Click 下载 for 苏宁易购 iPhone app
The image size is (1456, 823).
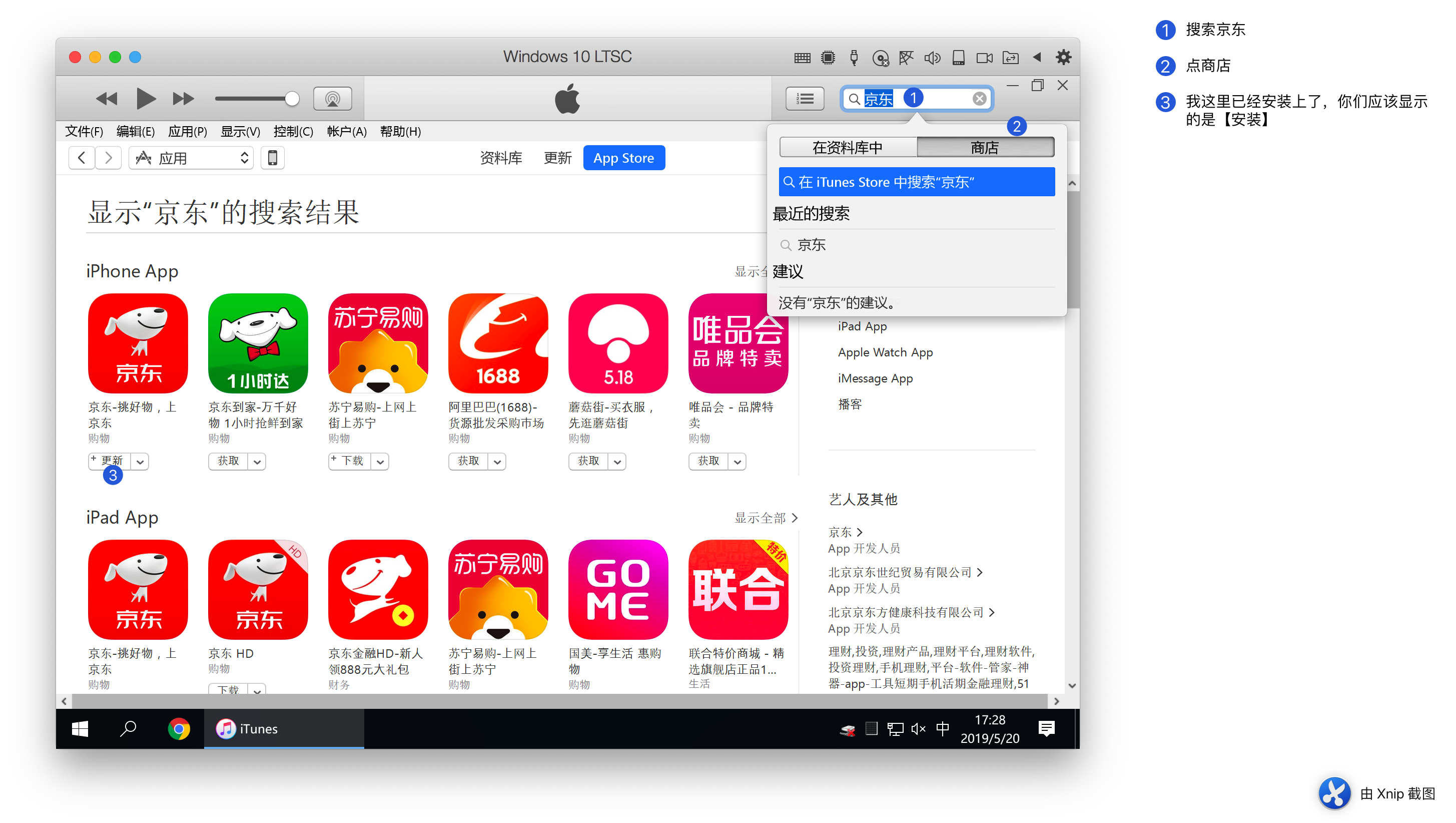point(349,461)
